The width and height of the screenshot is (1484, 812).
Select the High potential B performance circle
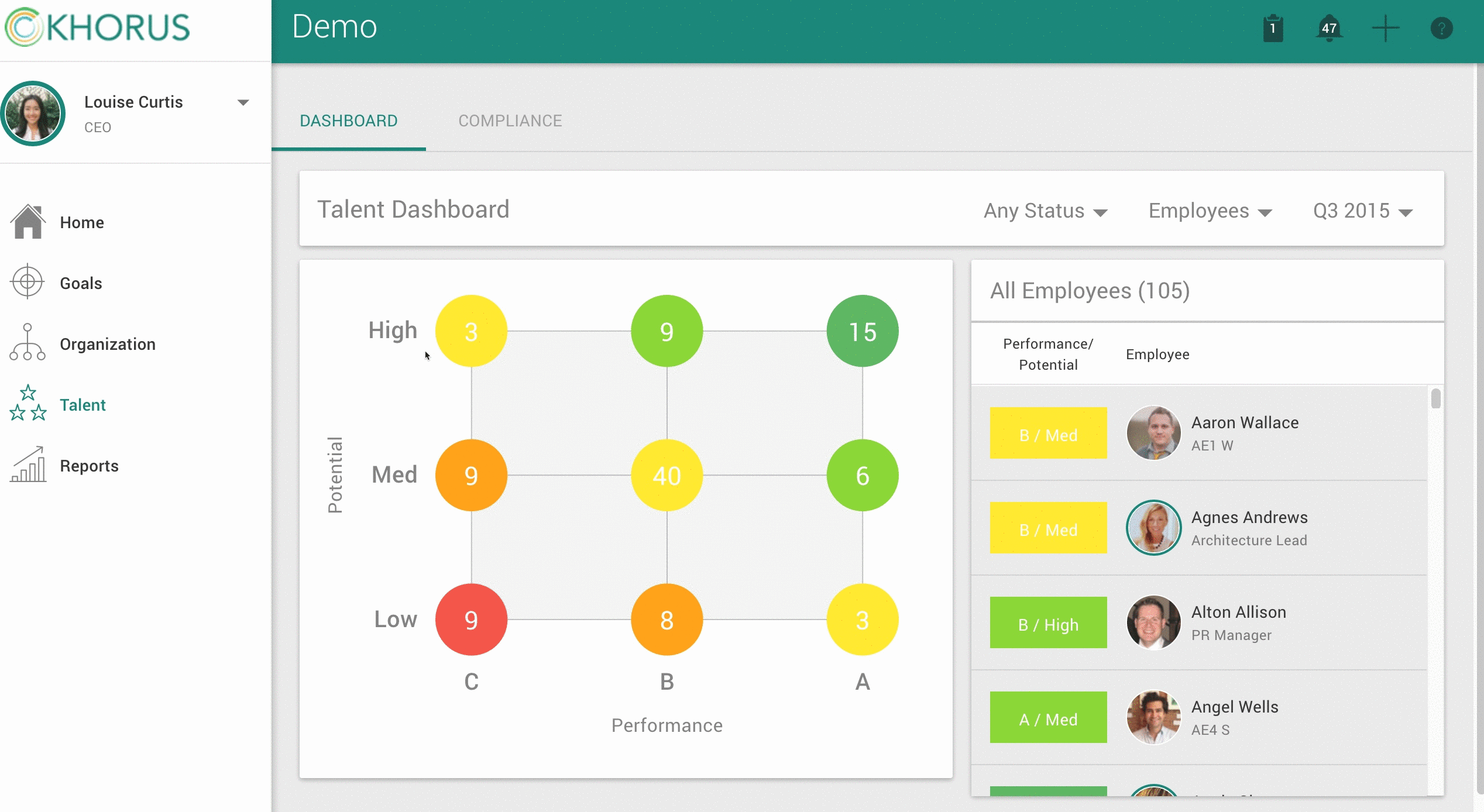pyautogui.click(x=667, y=331)
